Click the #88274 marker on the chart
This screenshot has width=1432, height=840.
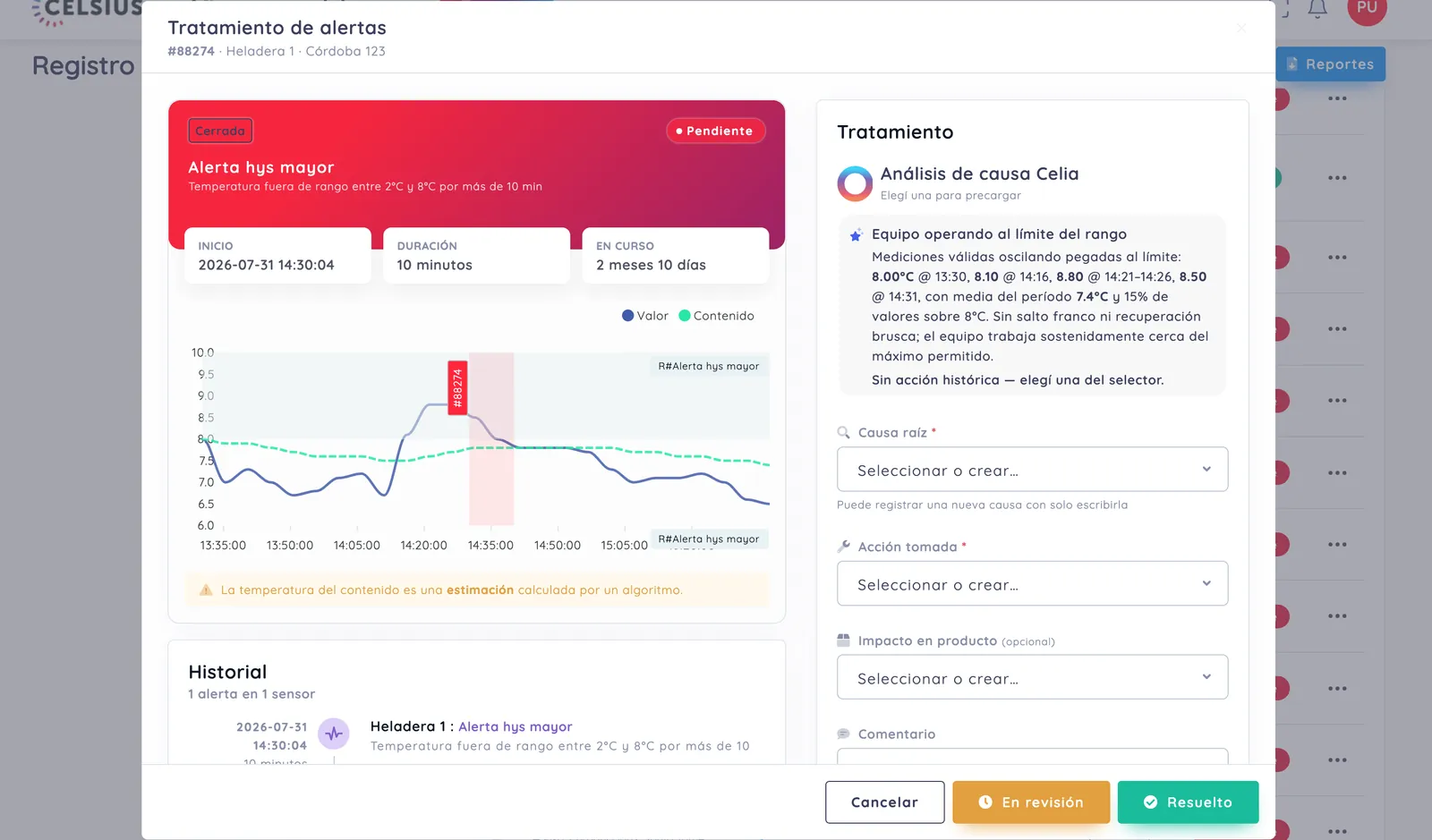coord(457,388)
